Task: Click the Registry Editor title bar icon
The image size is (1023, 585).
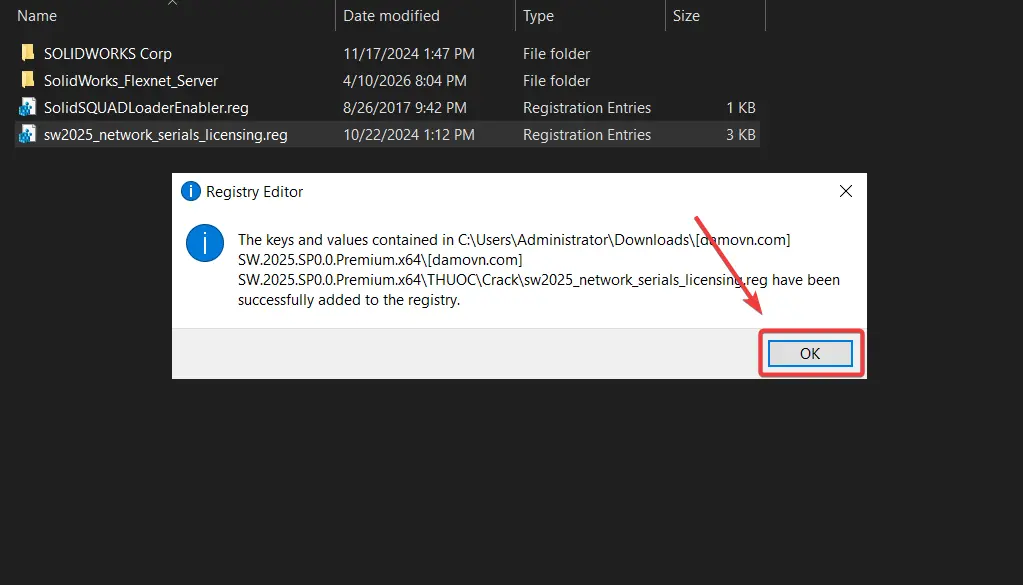Action: pyautogui.click(x=191, y=191)
